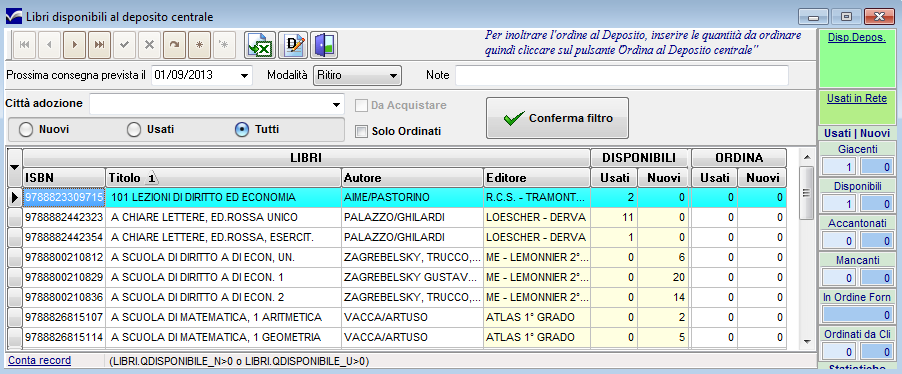Image resolution: width=902 pixels, height=374 pixels.
Task: Click the In Ordine Forn value field
Action: pos(858,315)
